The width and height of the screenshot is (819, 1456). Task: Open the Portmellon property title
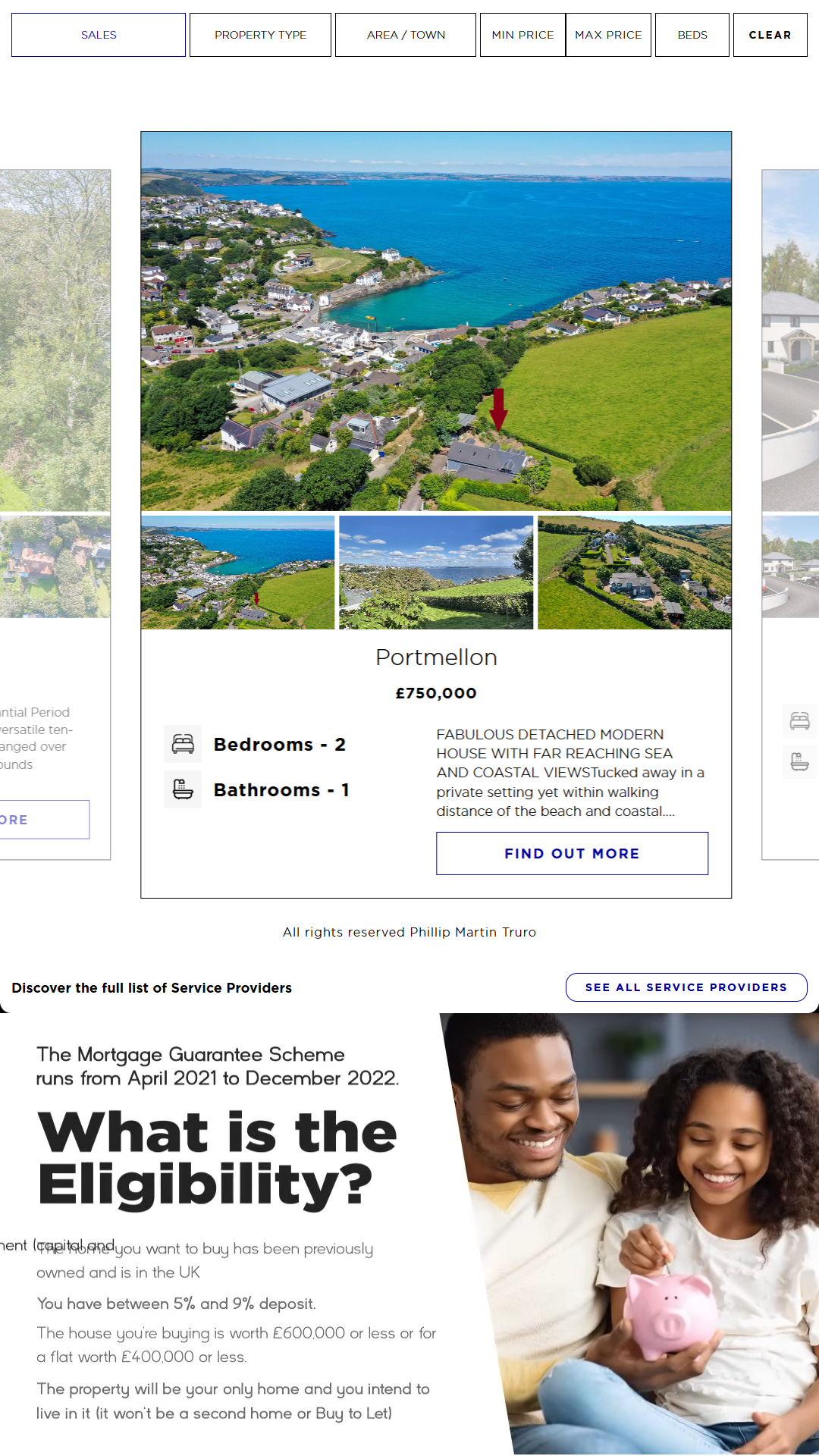pos(436,657)
